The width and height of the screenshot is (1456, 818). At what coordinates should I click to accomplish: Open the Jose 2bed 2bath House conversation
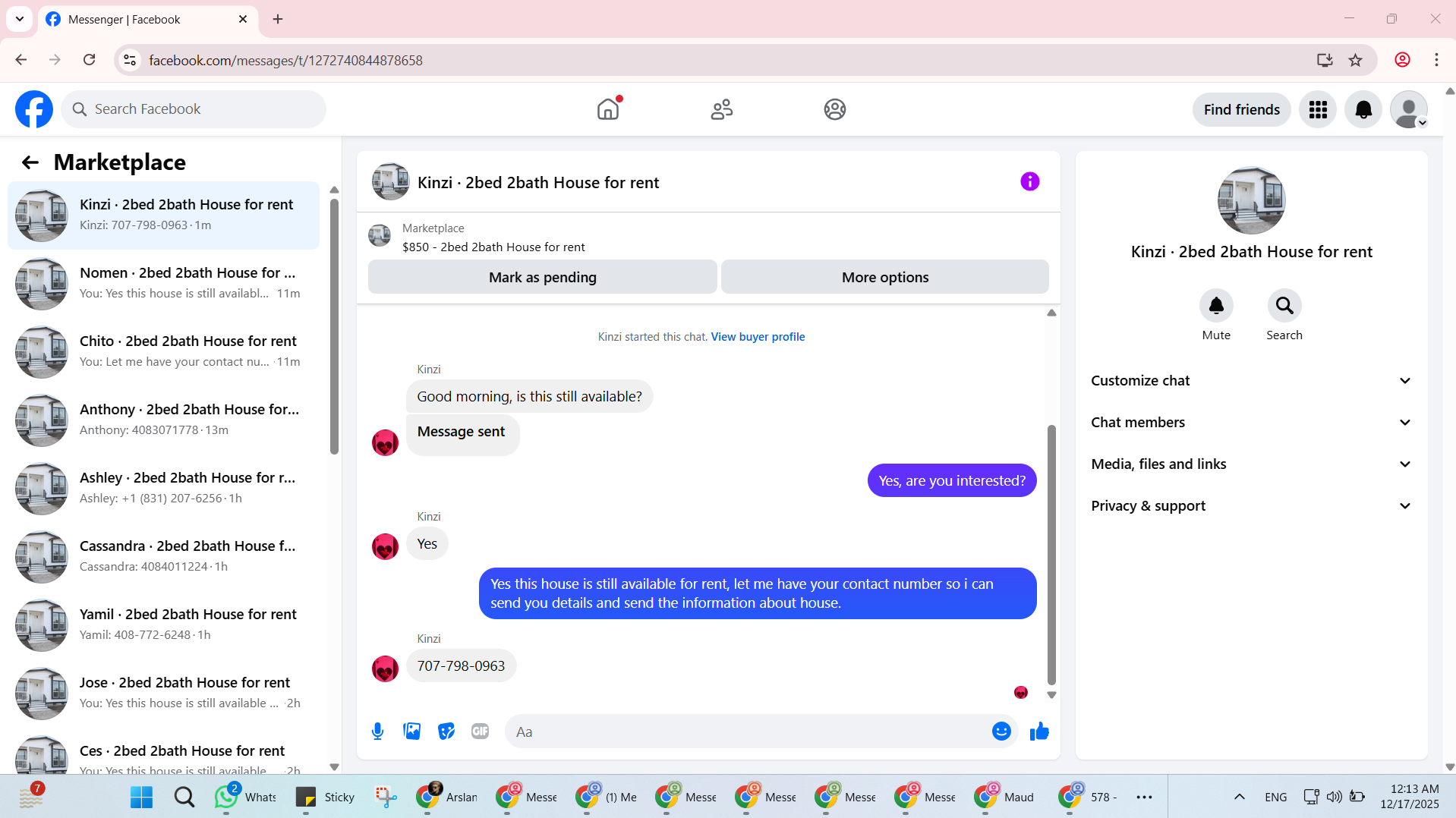pos(163,693)
